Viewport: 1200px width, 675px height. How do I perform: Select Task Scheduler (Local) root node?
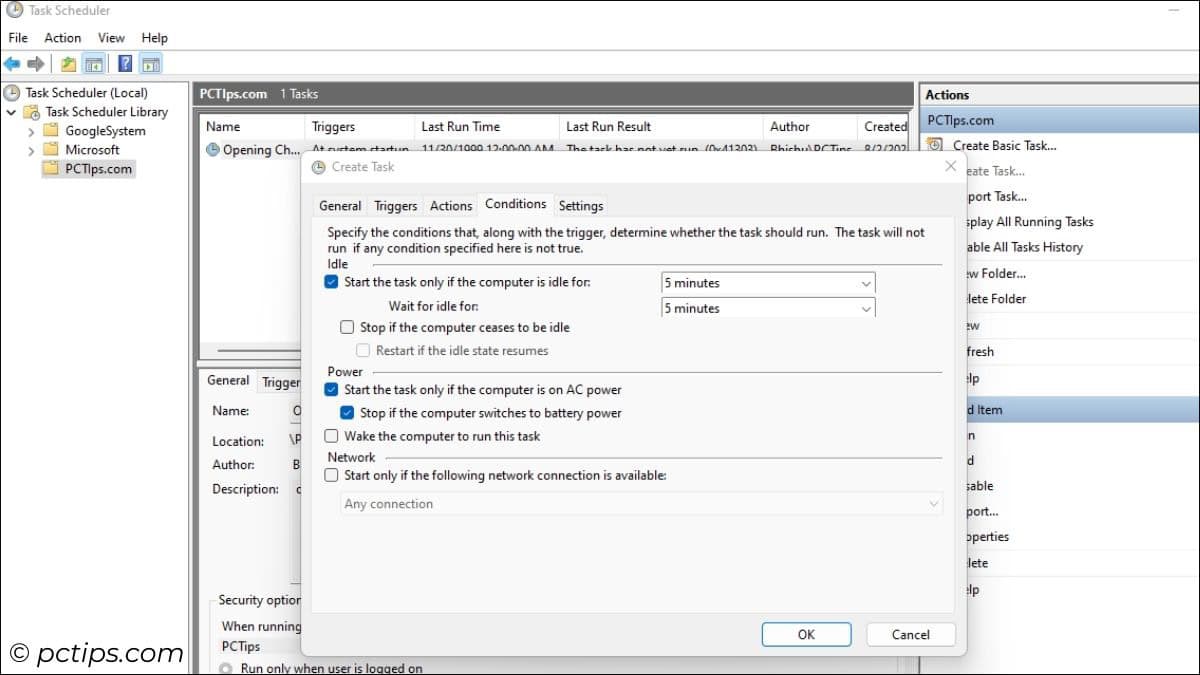tap(86, 93)
